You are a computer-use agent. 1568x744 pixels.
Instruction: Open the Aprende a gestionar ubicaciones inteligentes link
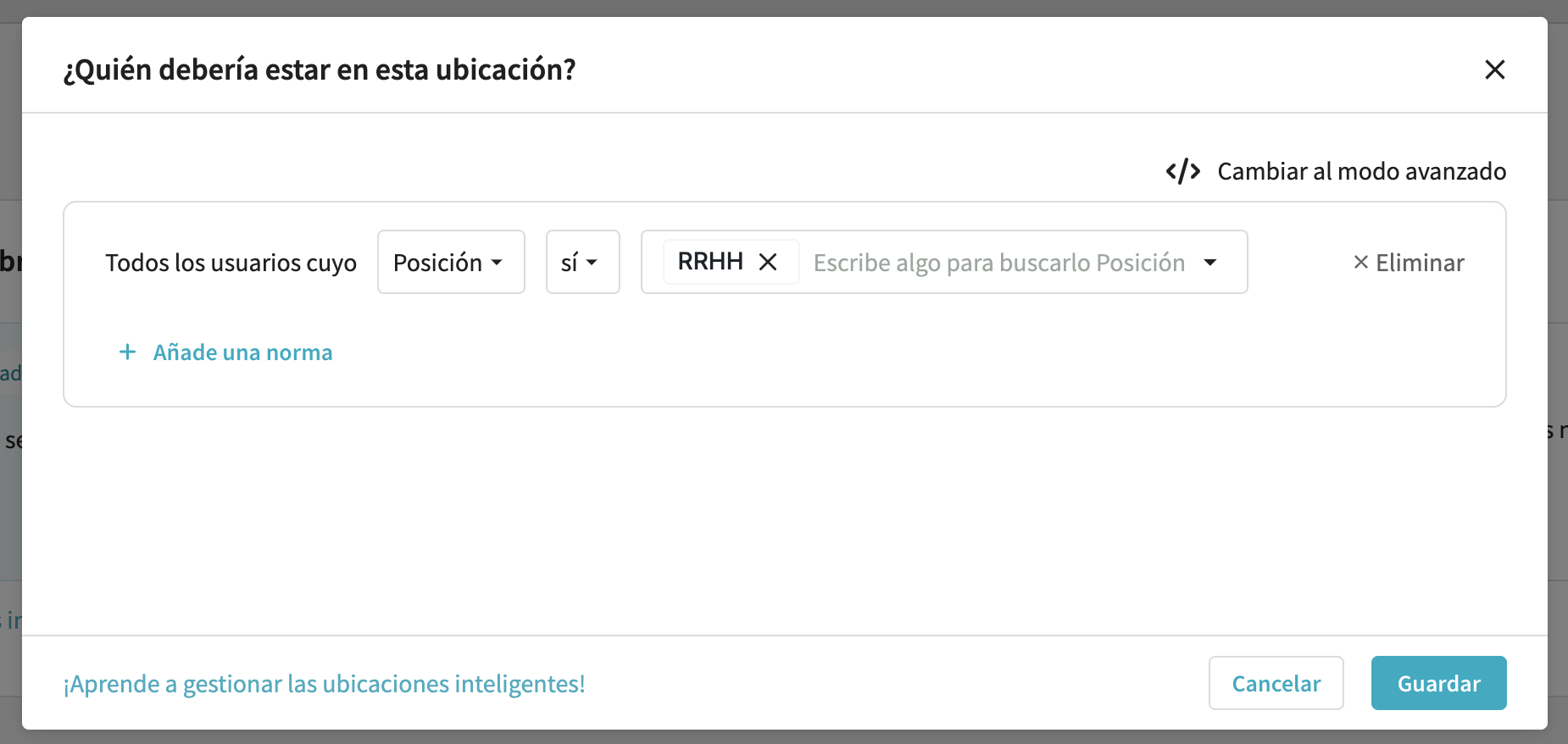pos(324,684)
